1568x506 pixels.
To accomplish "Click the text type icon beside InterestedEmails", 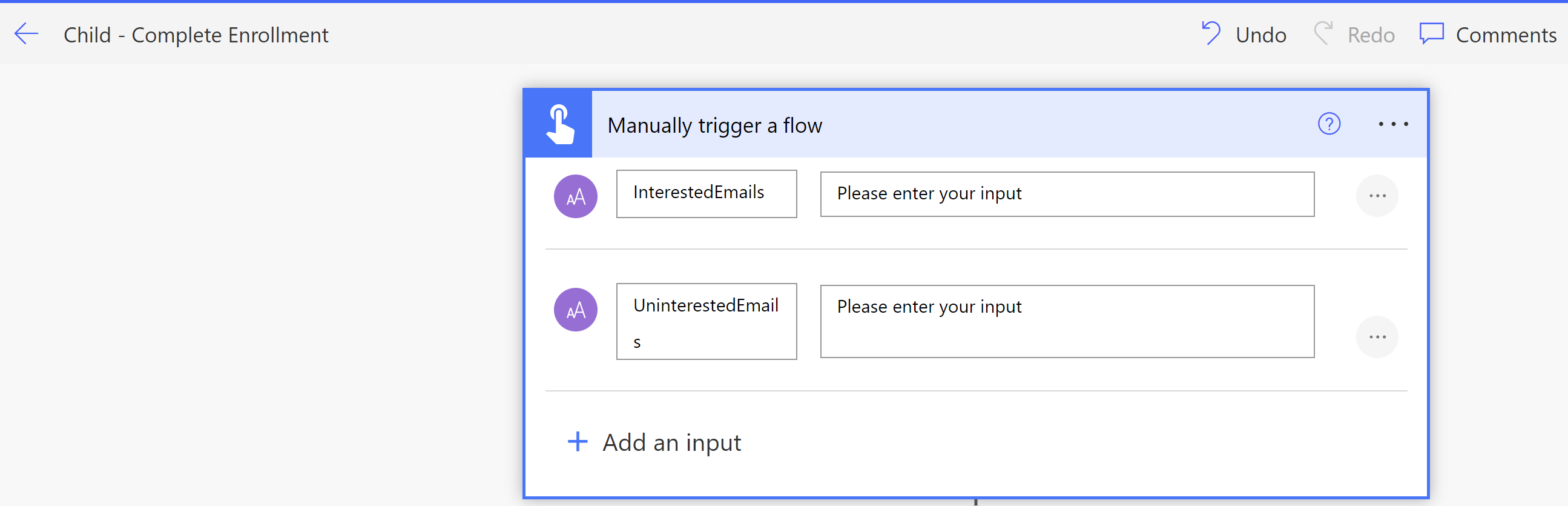I will (575, 196).
